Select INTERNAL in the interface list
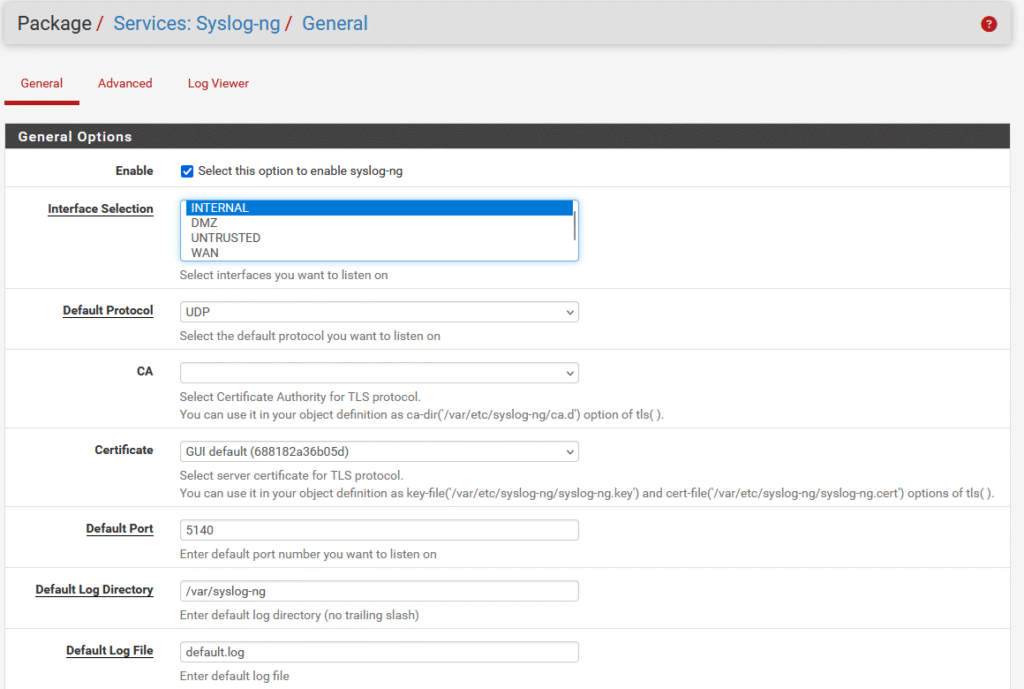The height and width of the screenshot is (689, 1024). pyautogui.click(x=379, y=208)
